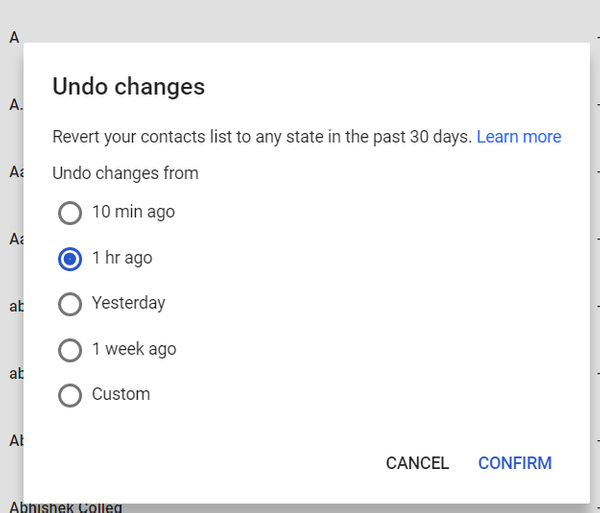Click the "Revert your contacts list" description

coord(261,137)
